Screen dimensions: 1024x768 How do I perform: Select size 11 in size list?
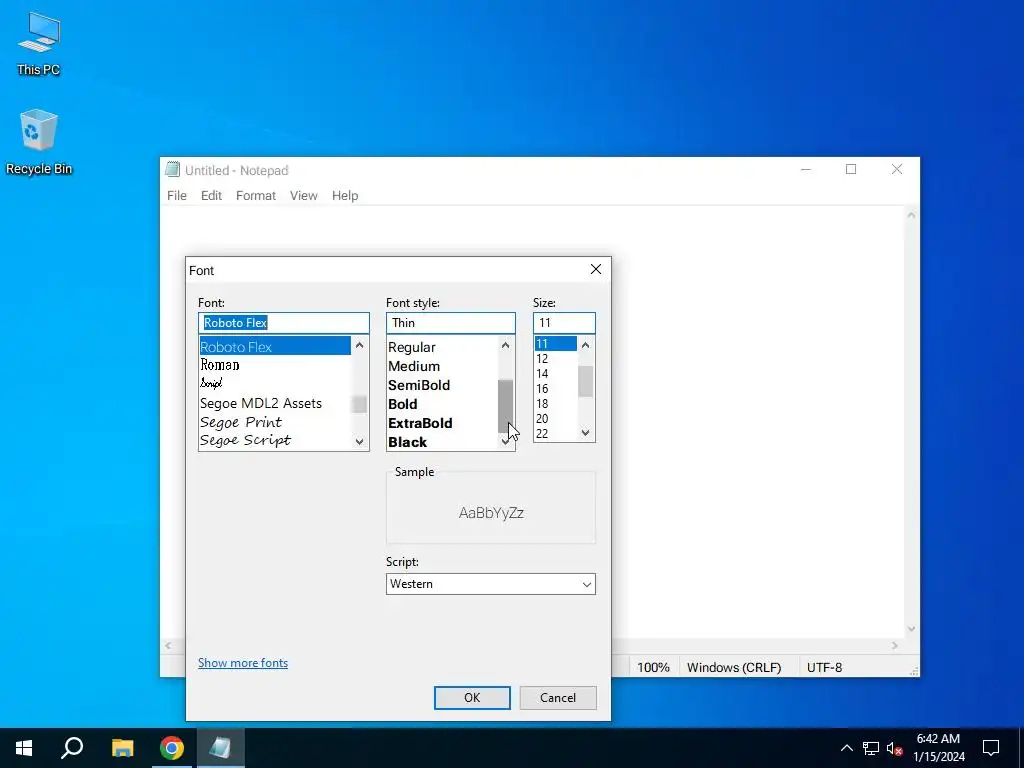tap(556, 344)
